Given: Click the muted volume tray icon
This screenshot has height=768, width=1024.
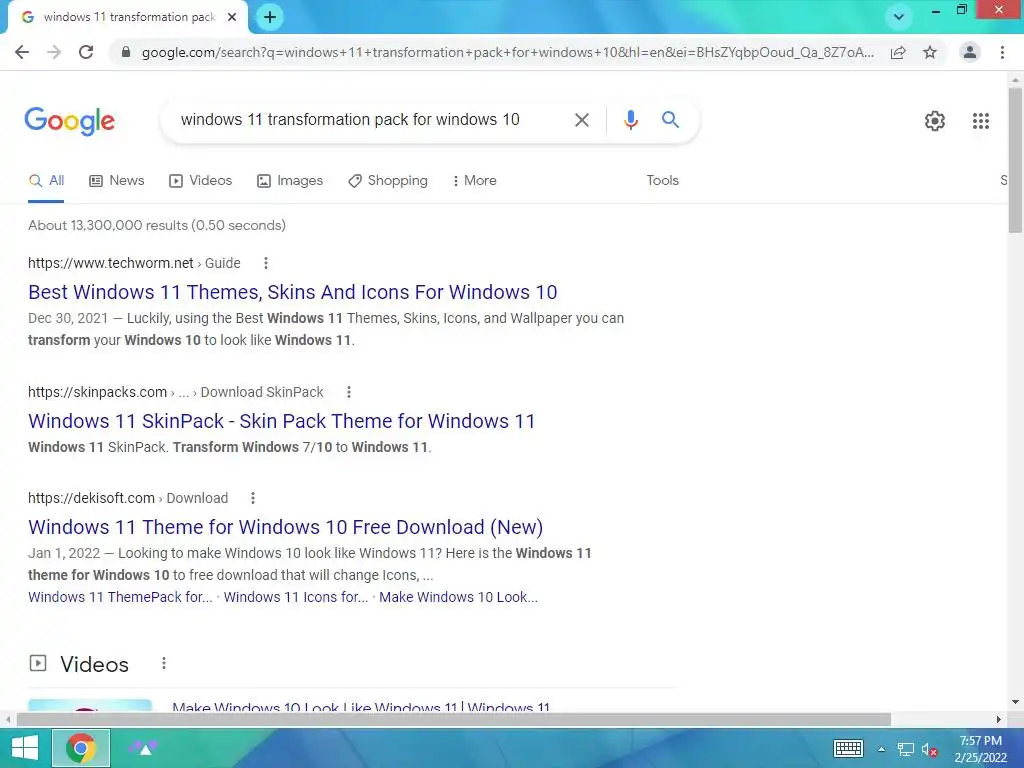Looking at the screenshot, I should tap(929, 750).
